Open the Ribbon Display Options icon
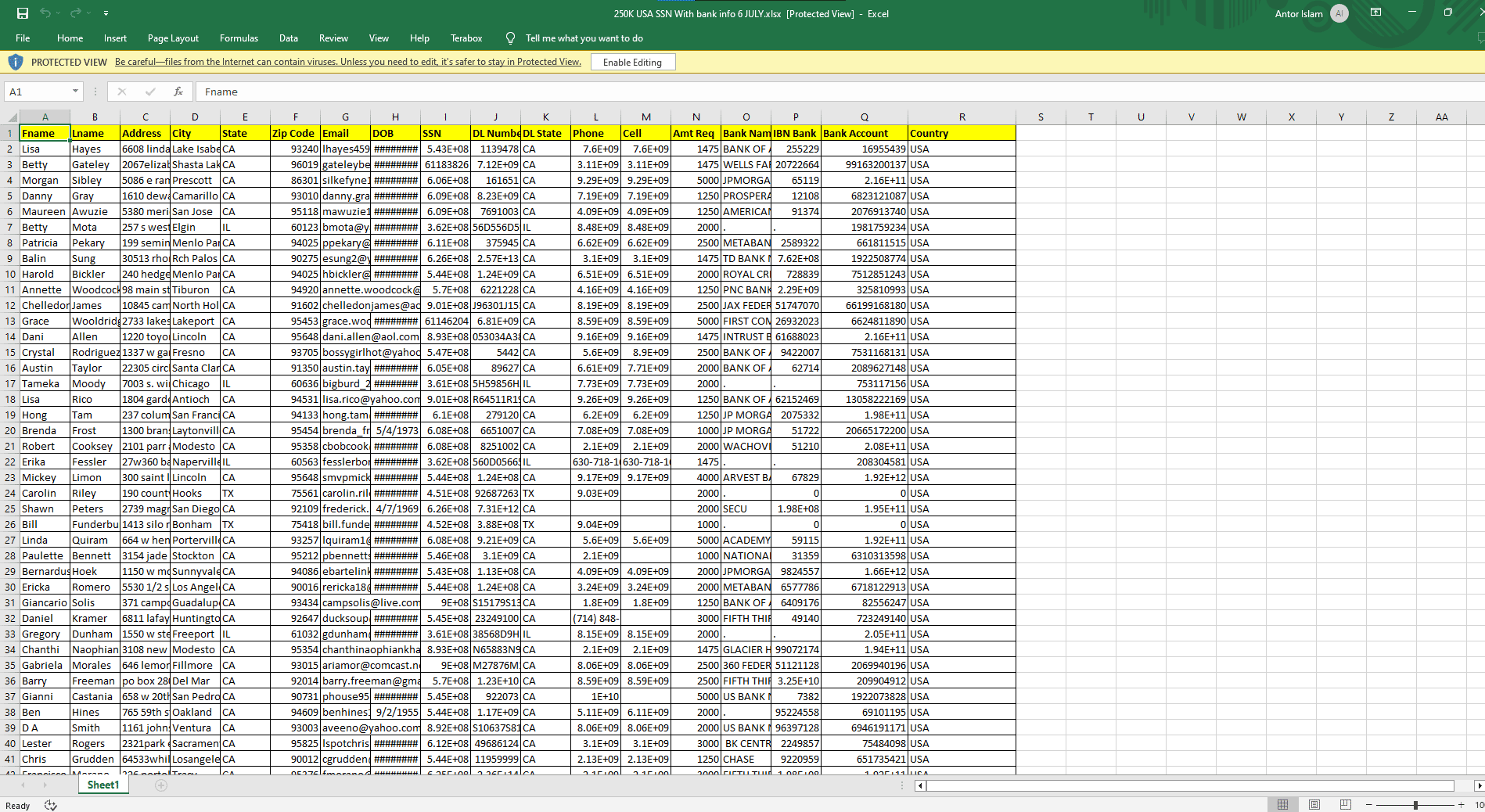 [x=1375, y=13]
